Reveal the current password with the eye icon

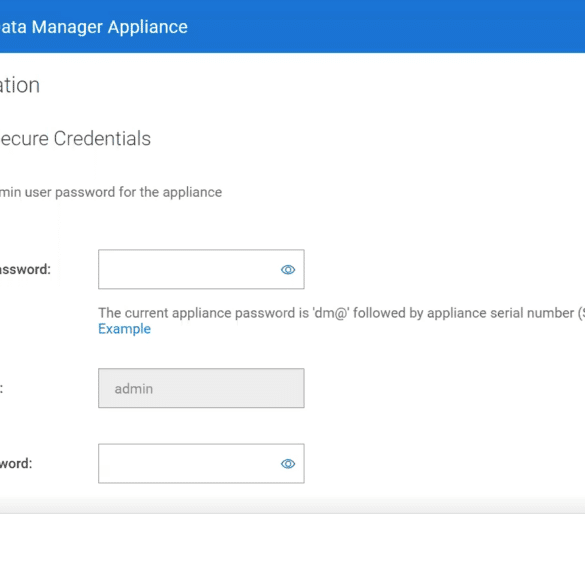coord(288,269)
